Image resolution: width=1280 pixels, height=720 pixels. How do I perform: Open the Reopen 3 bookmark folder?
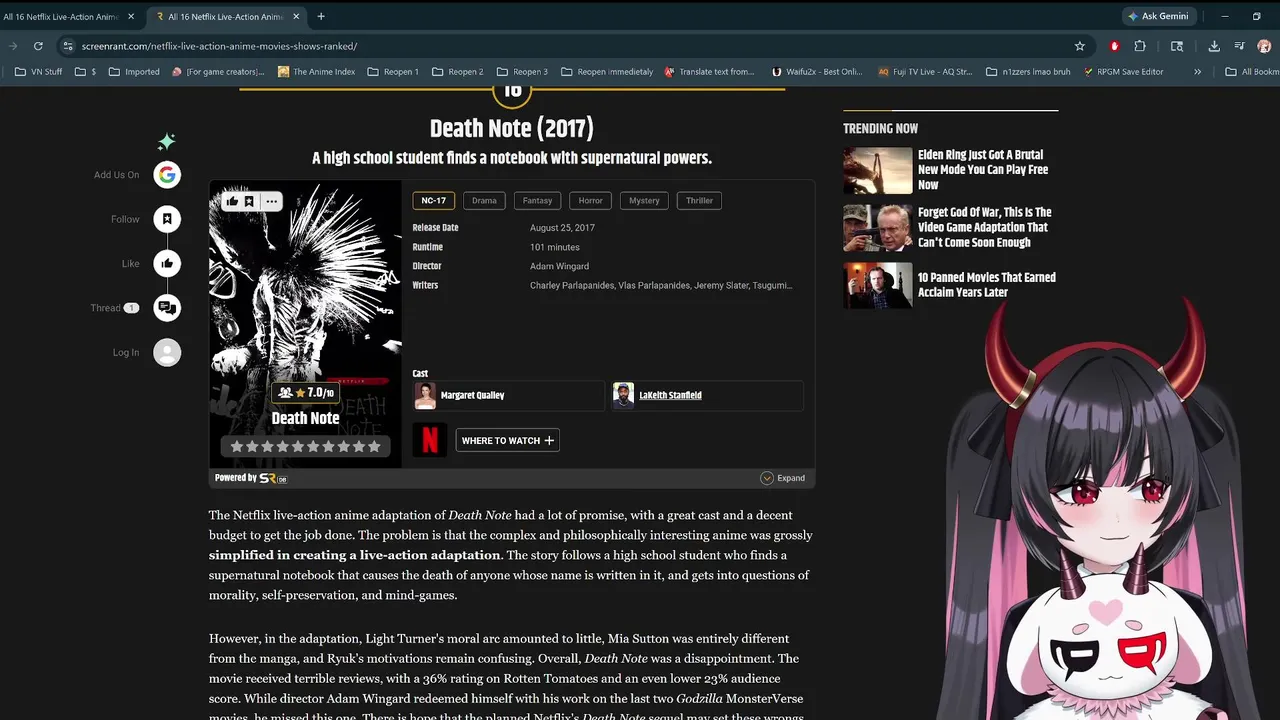click(x=522, y=72)
